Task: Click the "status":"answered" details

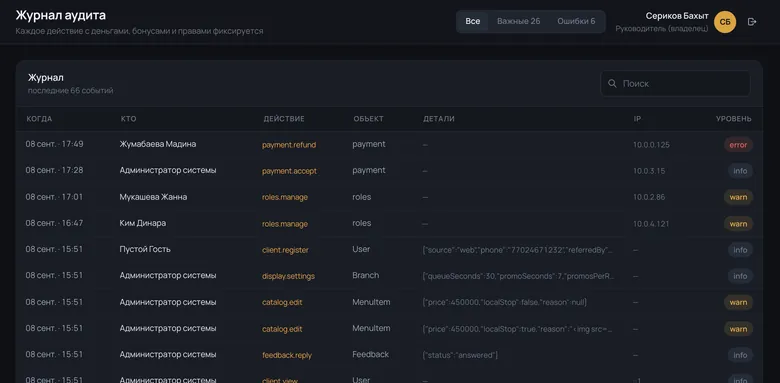Action: point(460,355)
